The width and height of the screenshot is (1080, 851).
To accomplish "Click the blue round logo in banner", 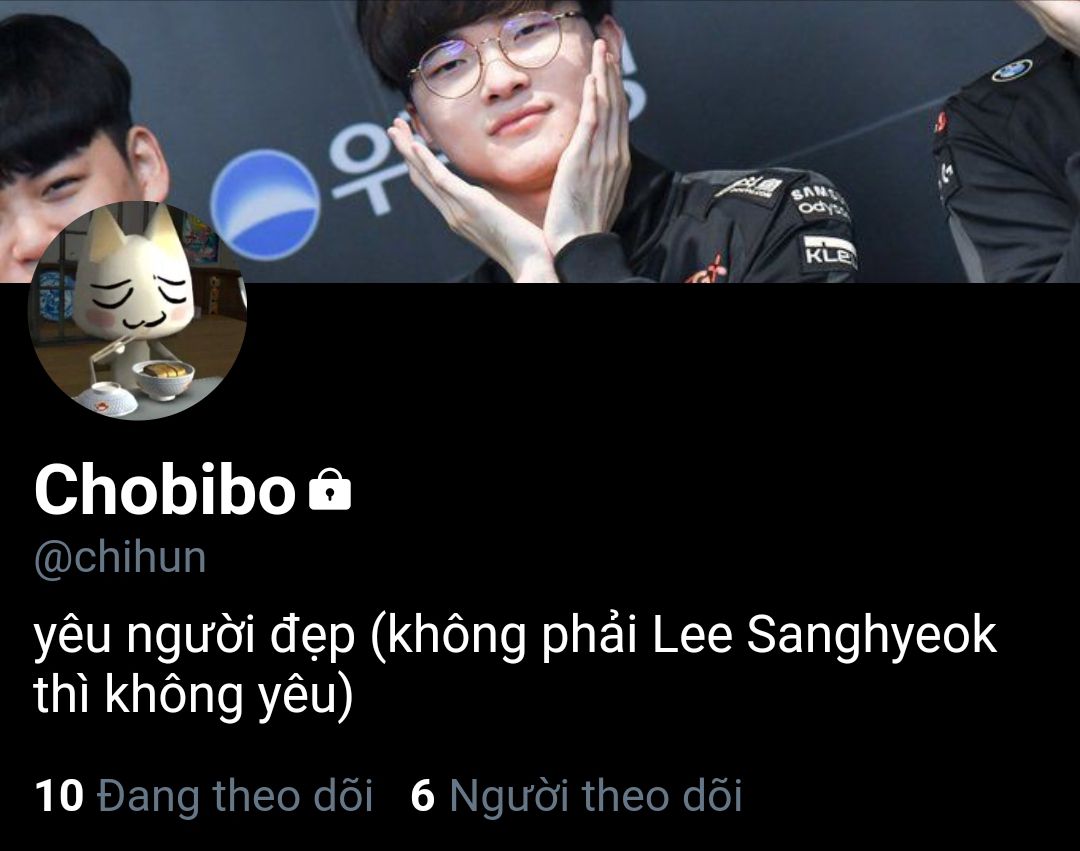I will coord(266,204).
